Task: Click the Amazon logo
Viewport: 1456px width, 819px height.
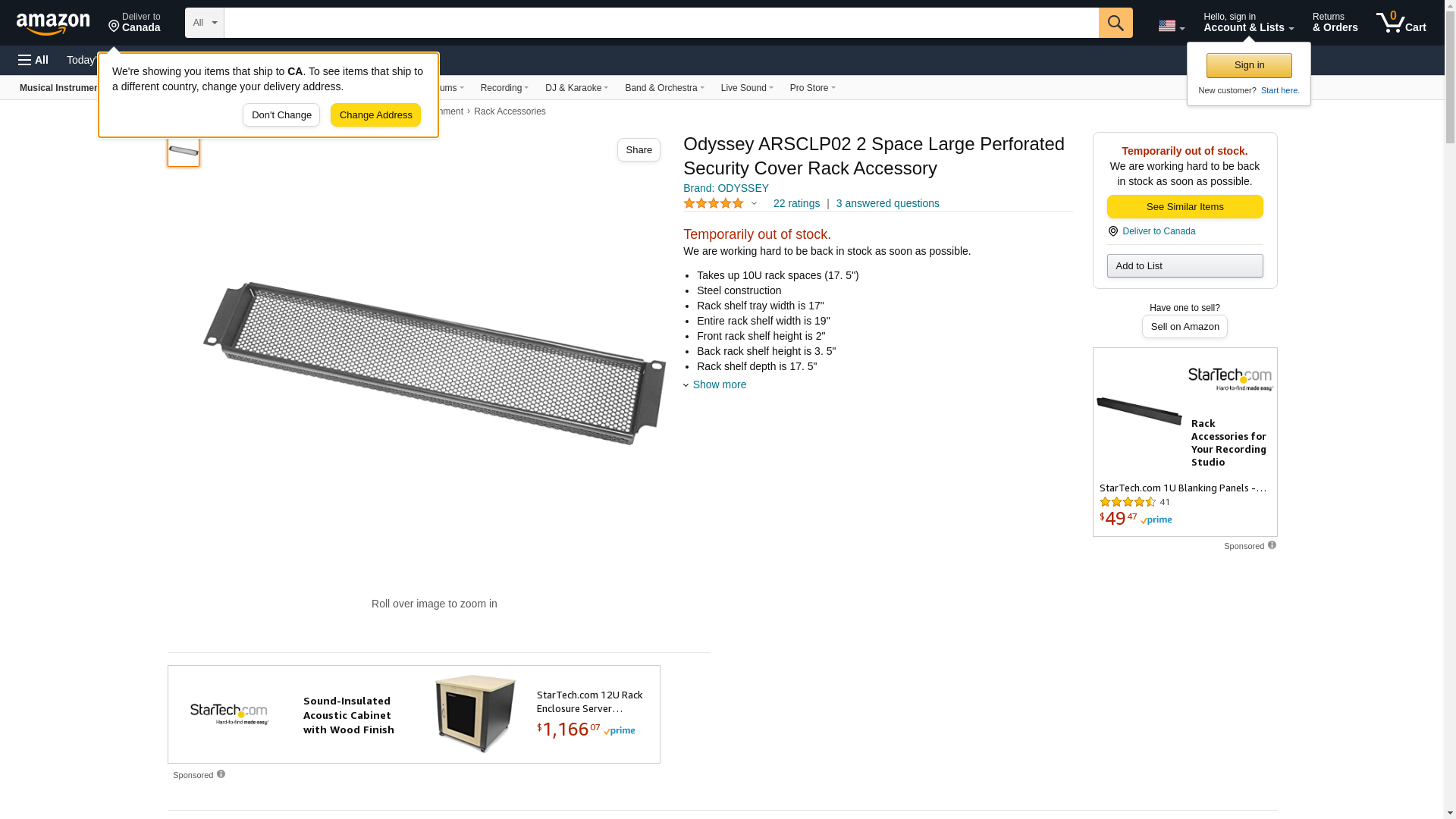Action: (53, 24)
